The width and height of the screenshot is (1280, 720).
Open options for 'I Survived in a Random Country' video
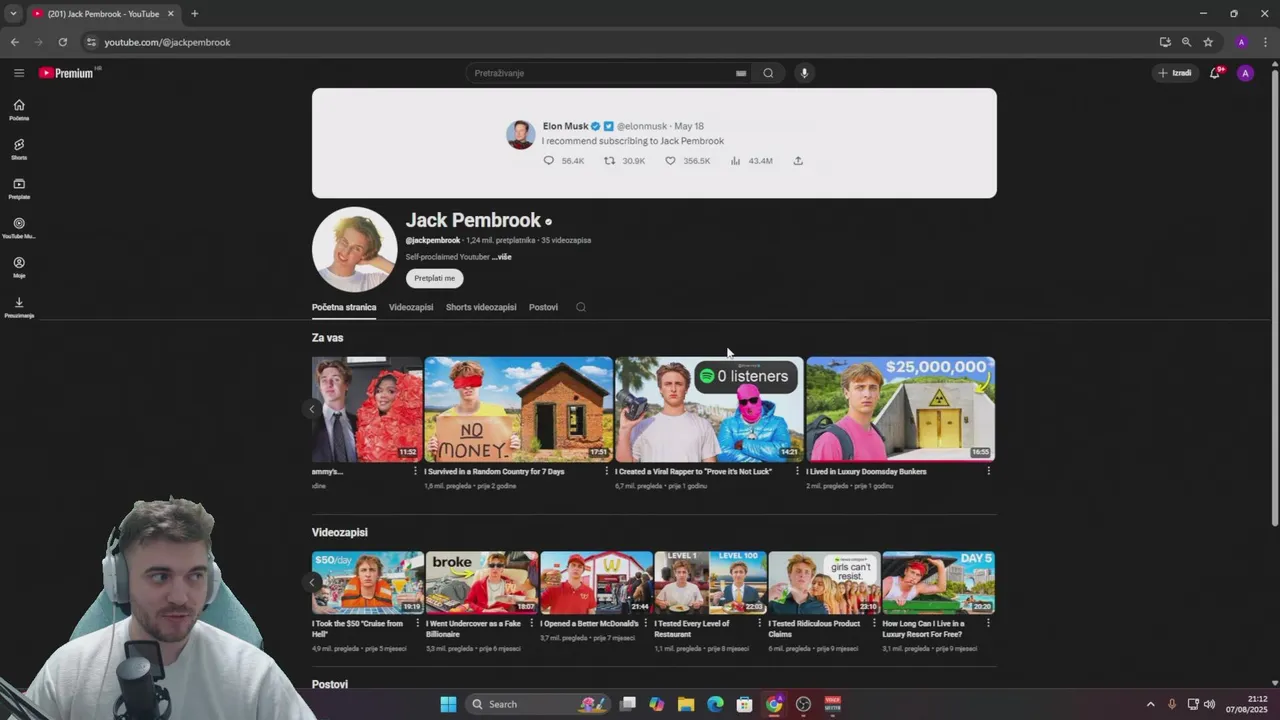pos(607,471)
